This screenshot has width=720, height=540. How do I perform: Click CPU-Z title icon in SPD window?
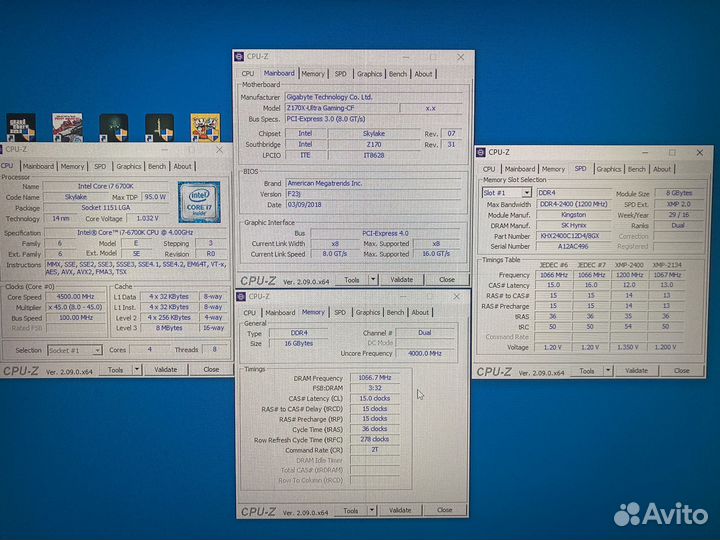coord(481,152)
